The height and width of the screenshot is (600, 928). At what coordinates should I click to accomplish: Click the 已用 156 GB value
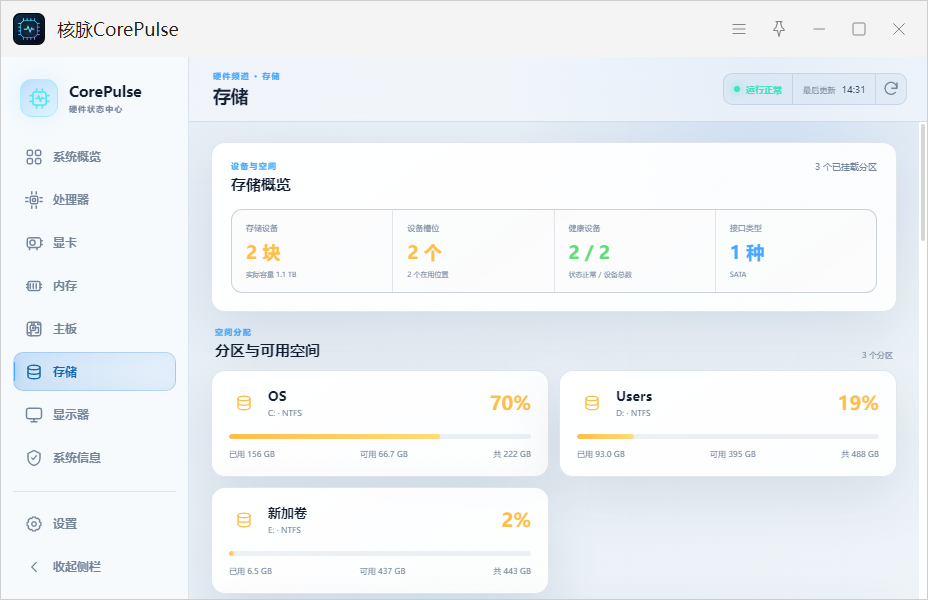[x=252, y=454]
